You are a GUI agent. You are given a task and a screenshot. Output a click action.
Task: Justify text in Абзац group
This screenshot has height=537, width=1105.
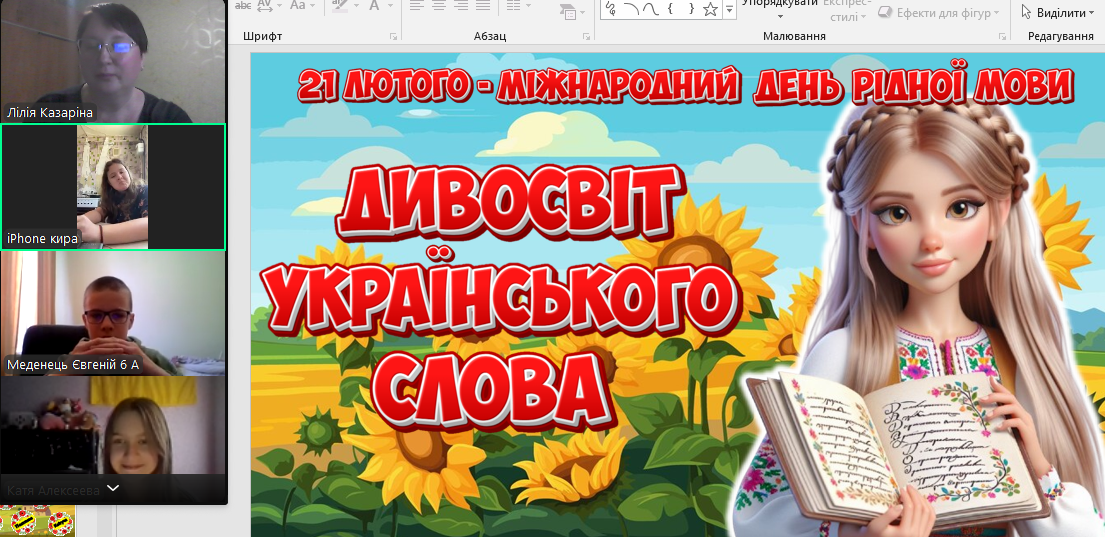point(483,6)
